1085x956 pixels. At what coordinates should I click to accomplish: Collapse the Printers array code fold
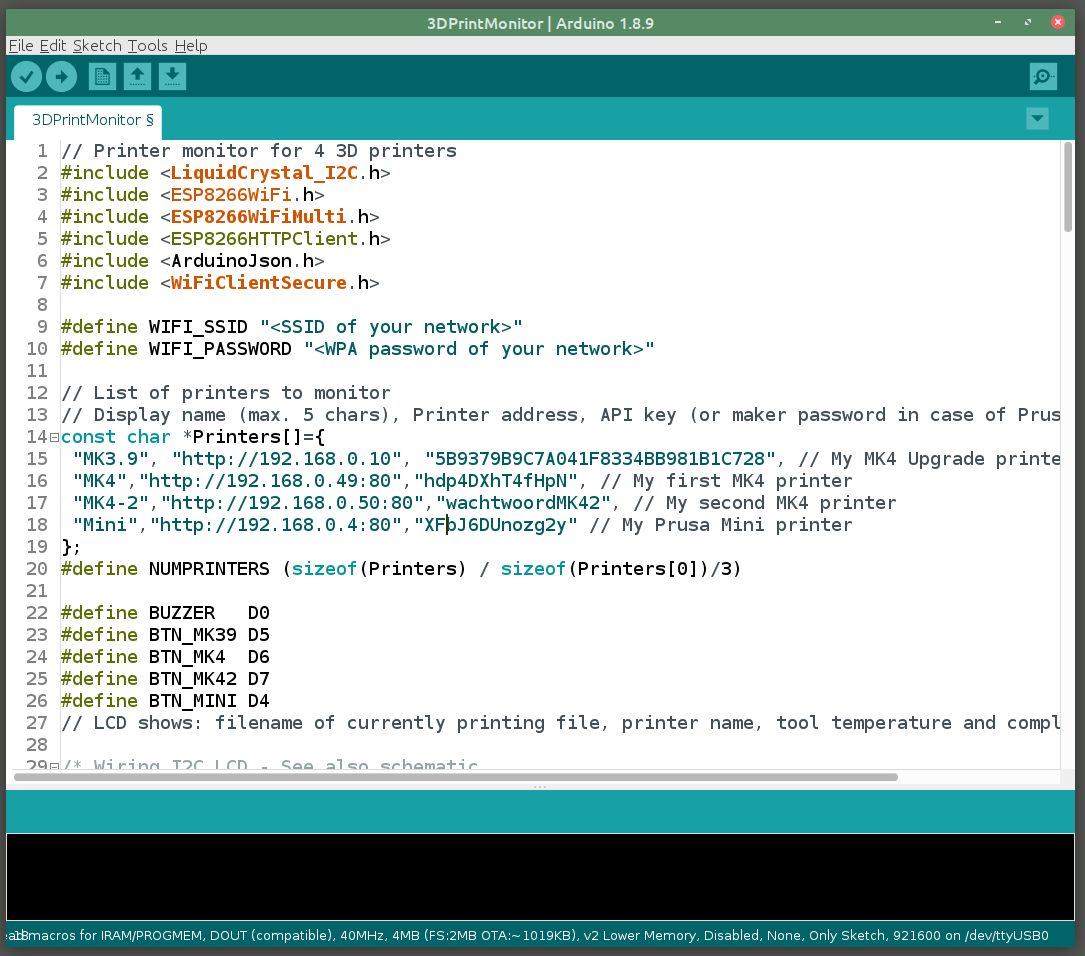[x=54, y=436]
